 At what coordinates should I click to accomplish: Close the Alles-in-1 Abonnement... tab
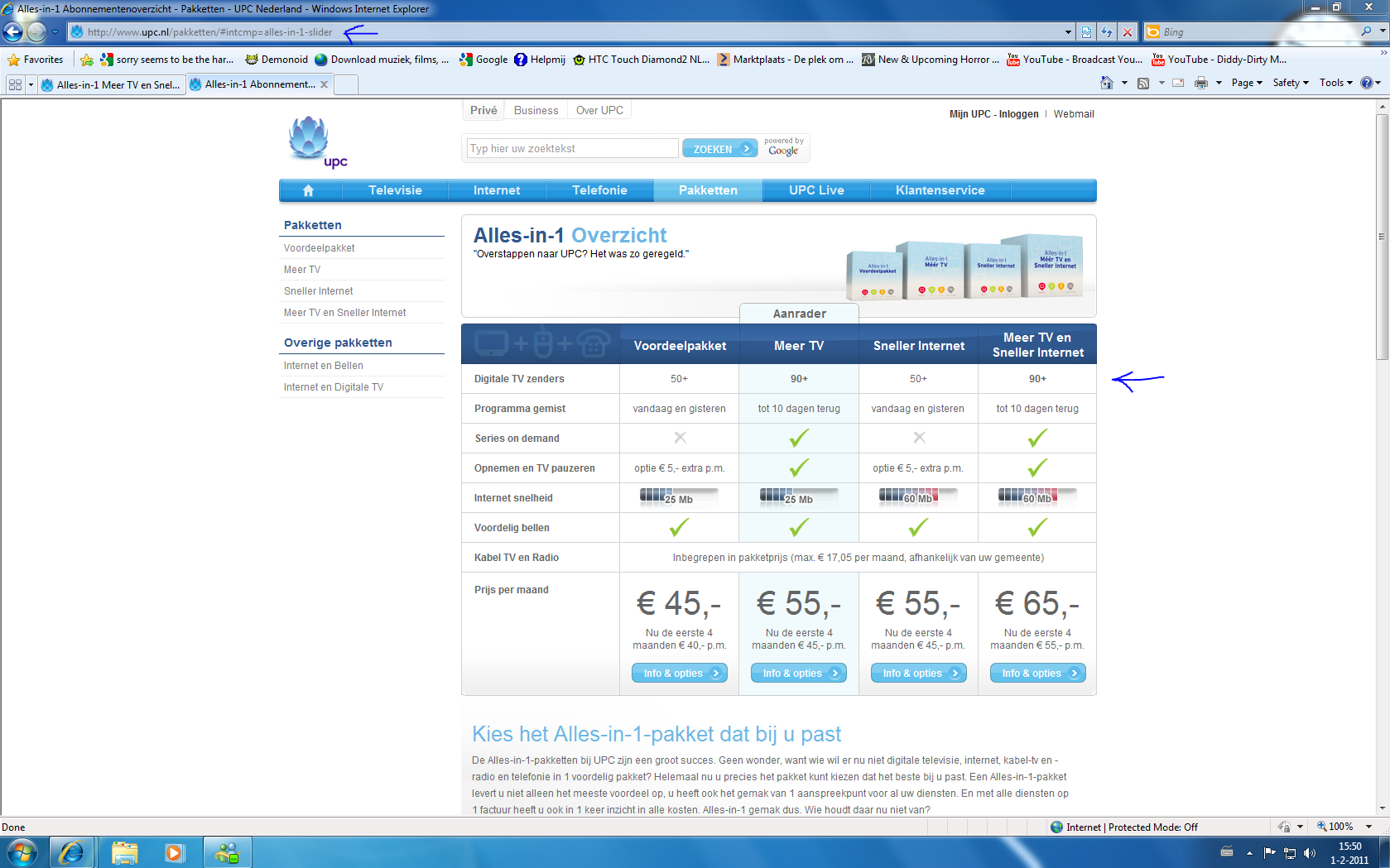click(324, 84)
